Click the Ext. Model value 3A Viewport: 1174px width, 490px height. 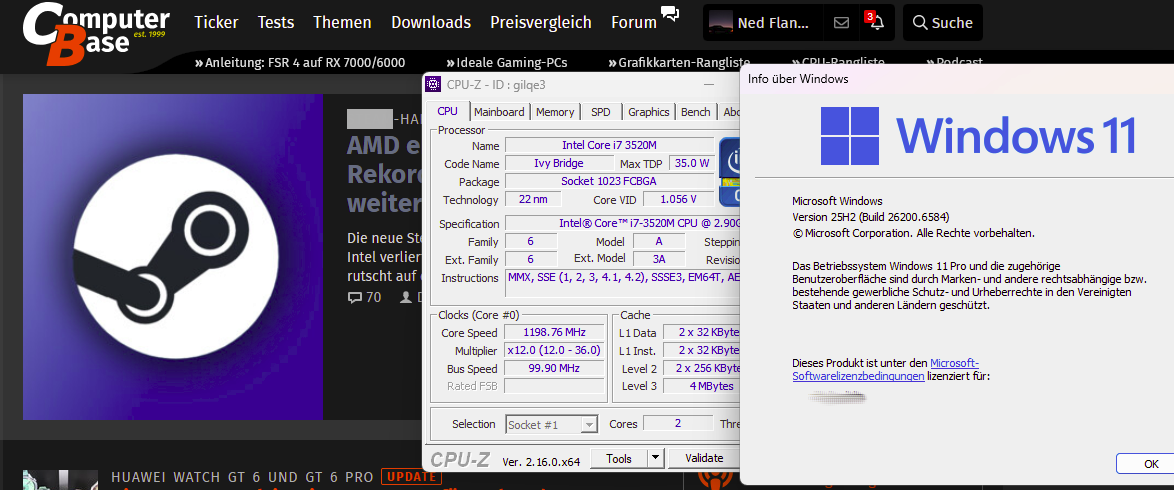[x=659, y=259]
